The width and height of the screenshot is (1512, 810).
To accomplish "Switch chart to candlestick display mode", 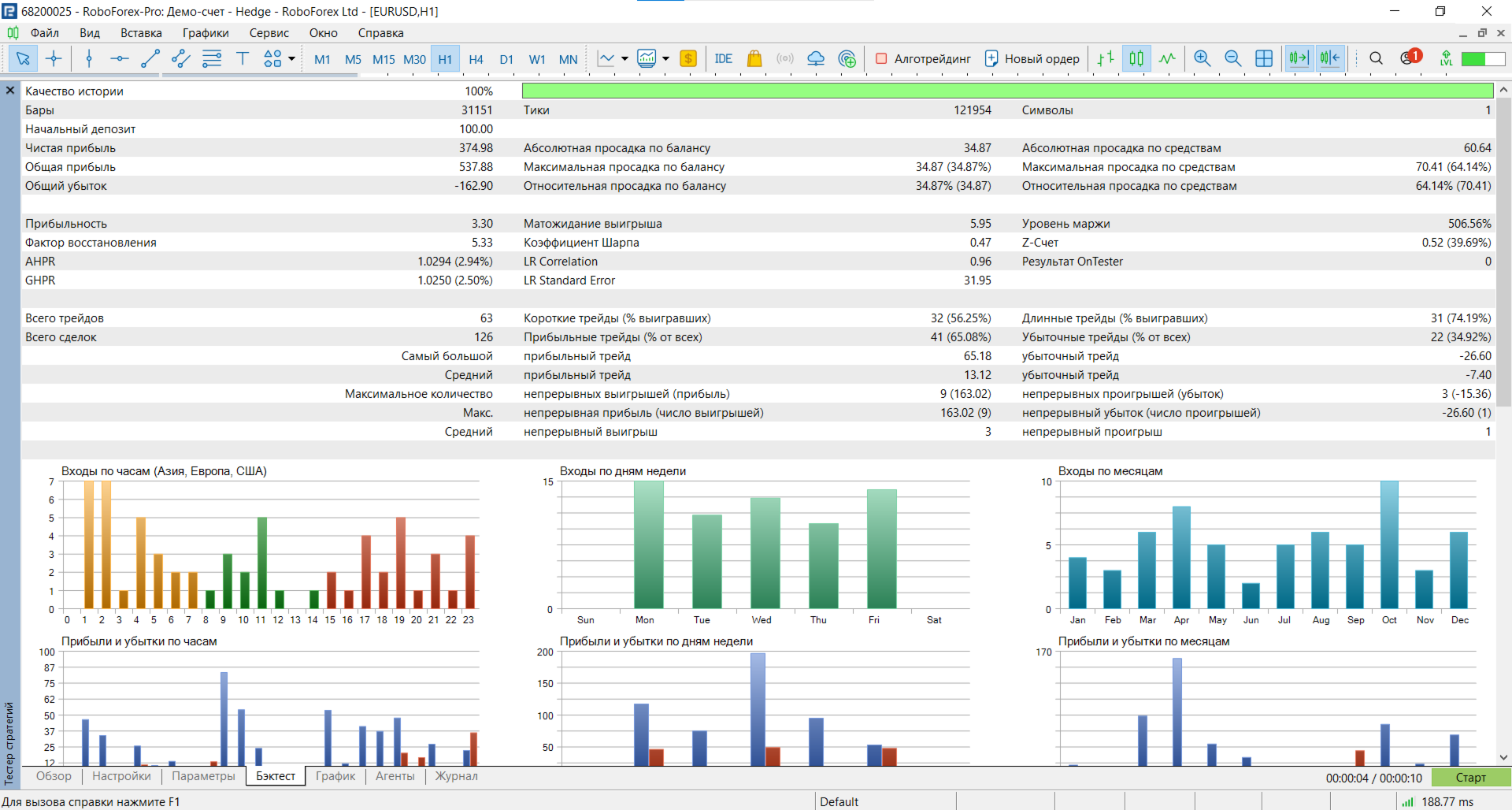I will [1136, 58].
